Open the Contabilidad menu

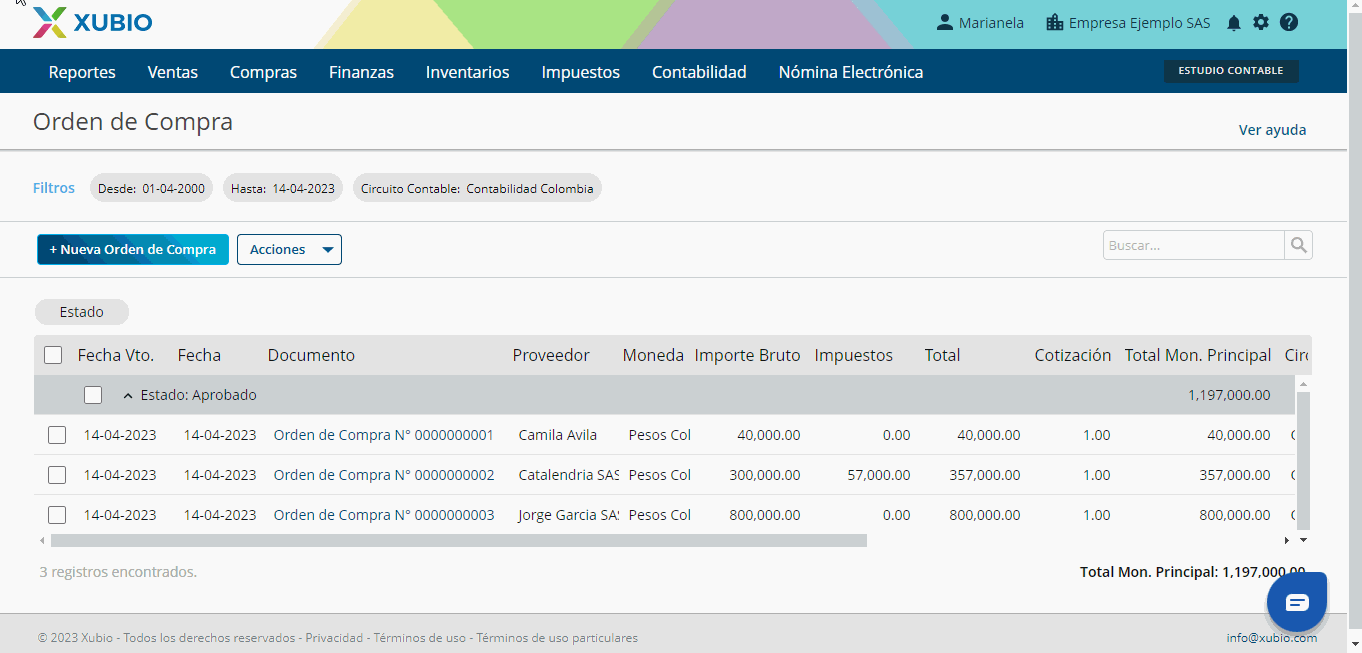[x=699, y=72]
